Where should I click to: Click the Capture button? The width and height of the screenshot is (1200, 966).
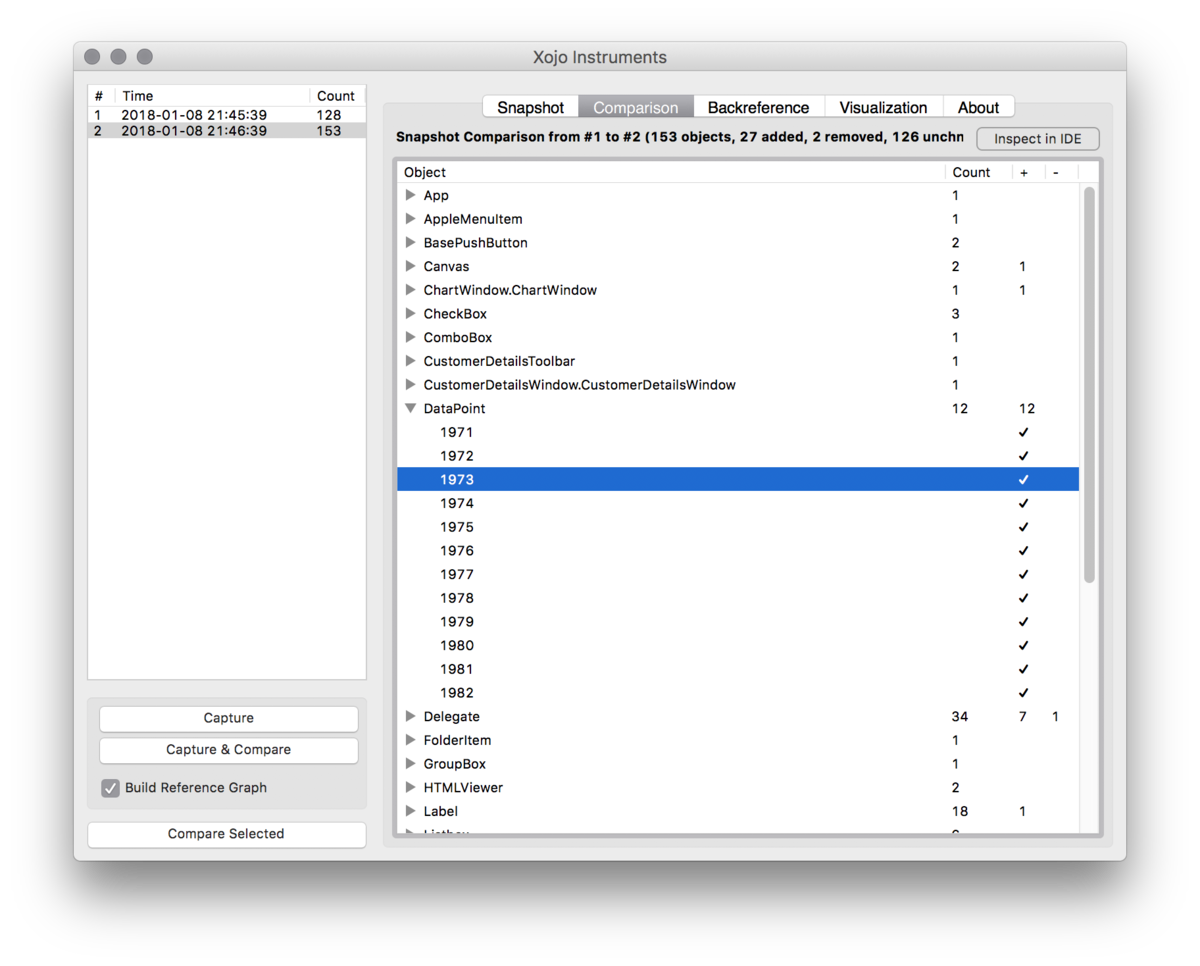point(228,718)
